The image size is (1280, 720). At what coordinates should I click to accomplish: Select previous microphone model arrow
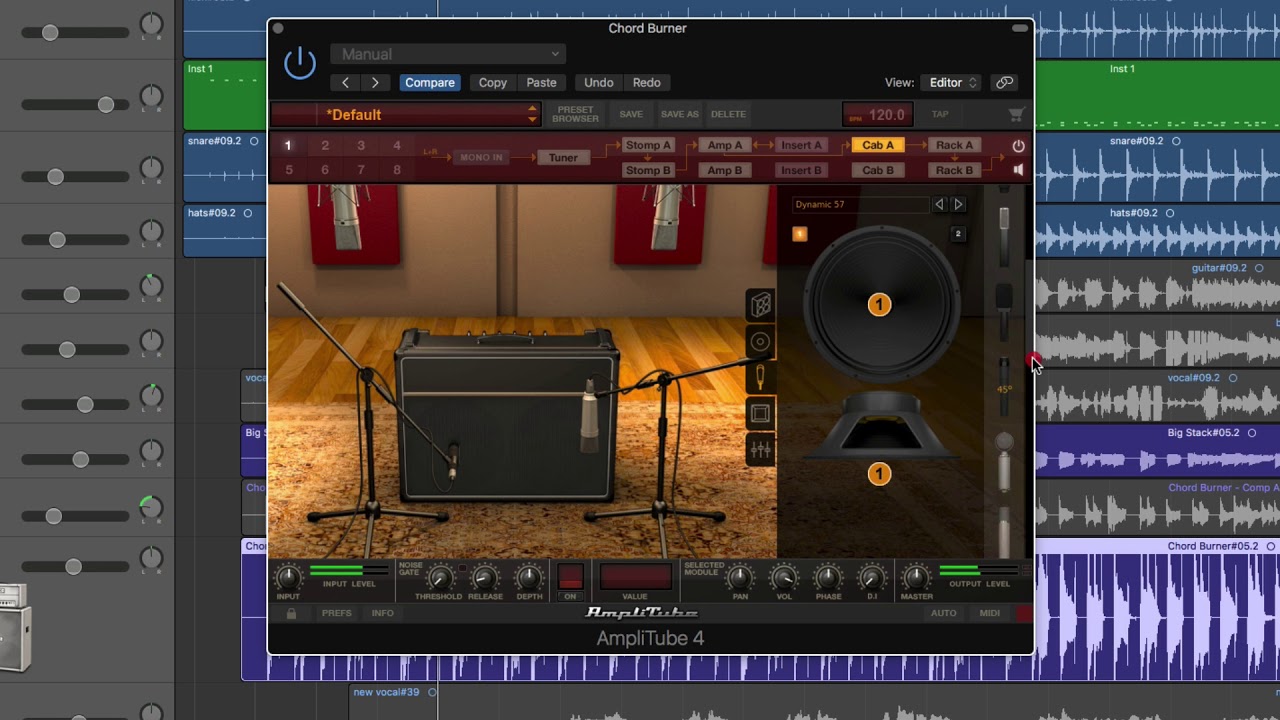[939, 205]
